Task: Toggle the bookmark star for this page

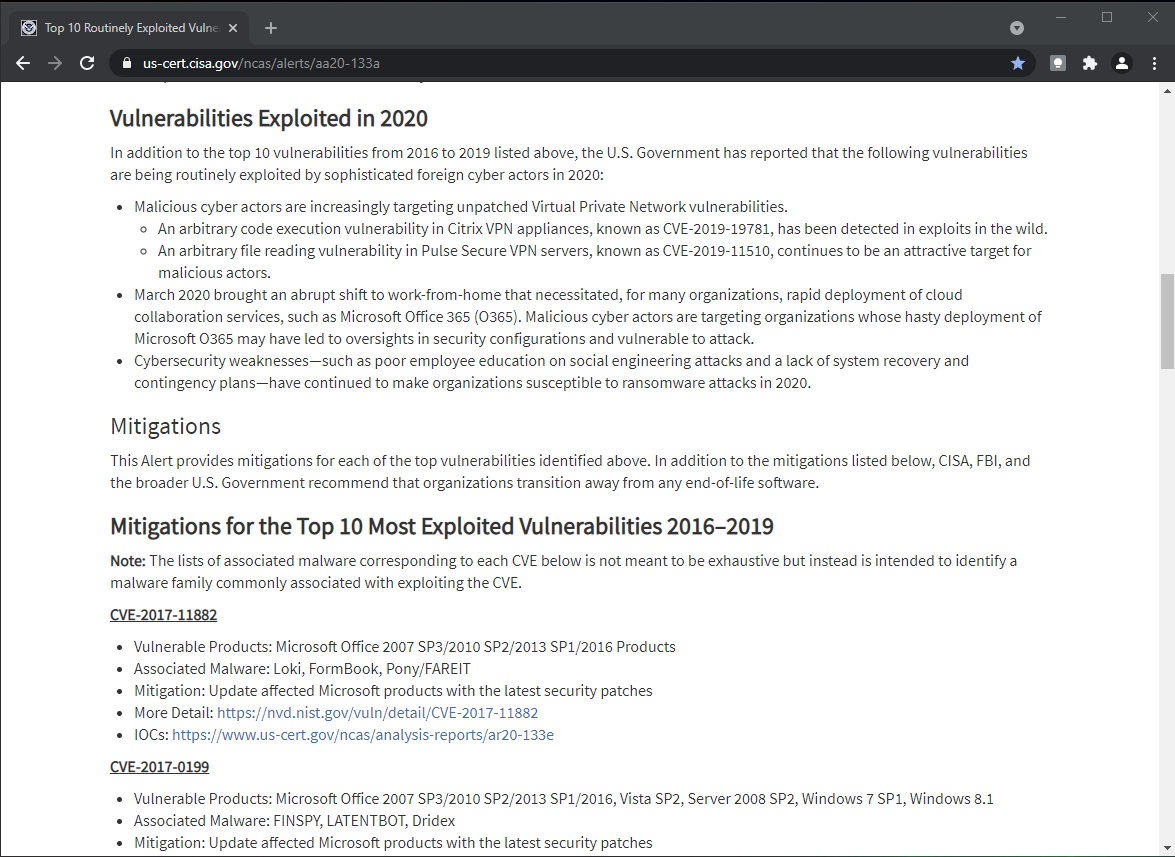Action: click(1018, 64)
